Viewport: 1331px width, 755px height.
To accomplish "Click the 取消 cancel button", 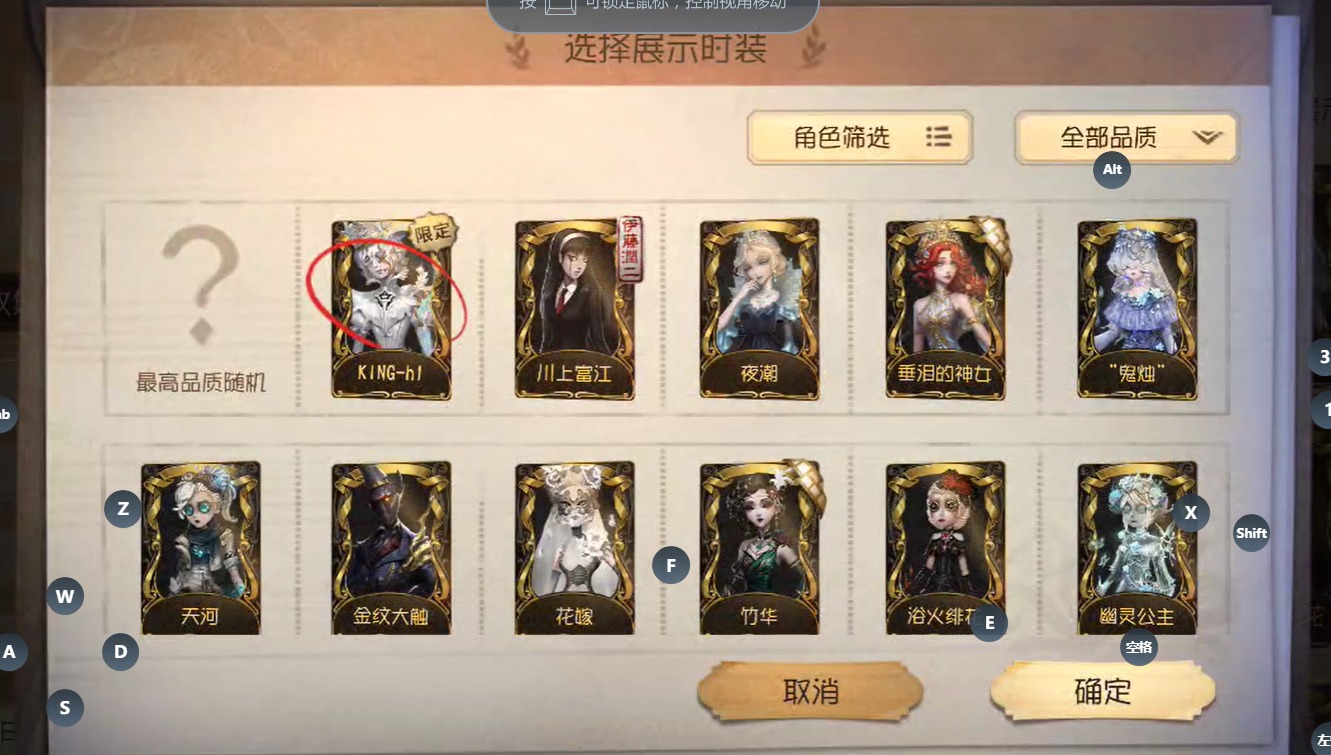I will click(x=810, y=691).
